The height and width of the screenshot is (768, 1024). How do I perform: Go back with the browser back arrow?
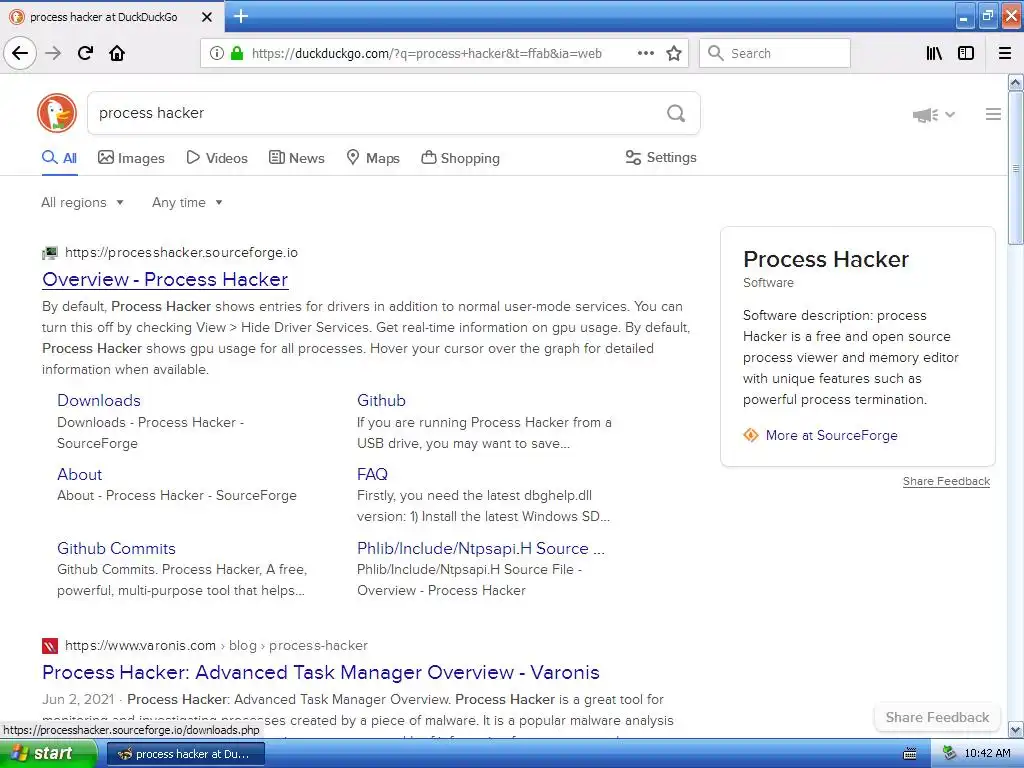click(x=20, y=53)
